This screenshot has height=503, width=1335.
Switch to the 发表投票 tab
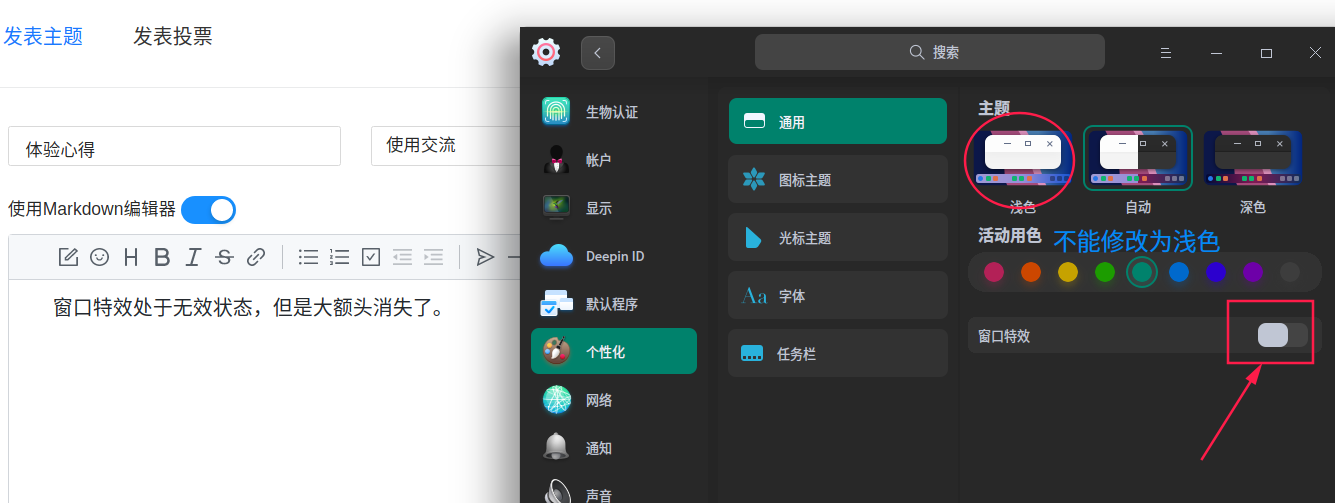(x=173, y=37)
